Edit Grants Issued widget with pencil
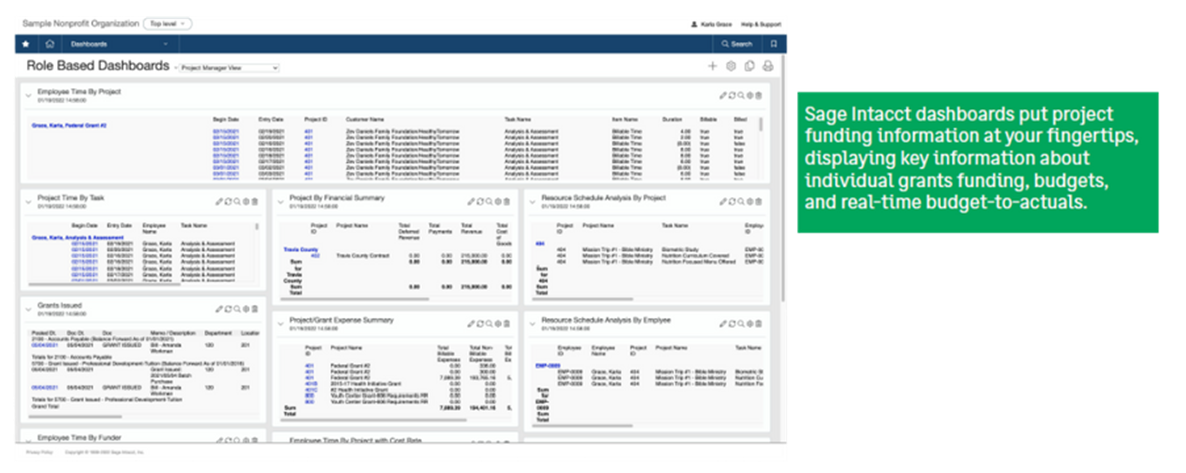The image size is (1186, 473). coord(219,309)
